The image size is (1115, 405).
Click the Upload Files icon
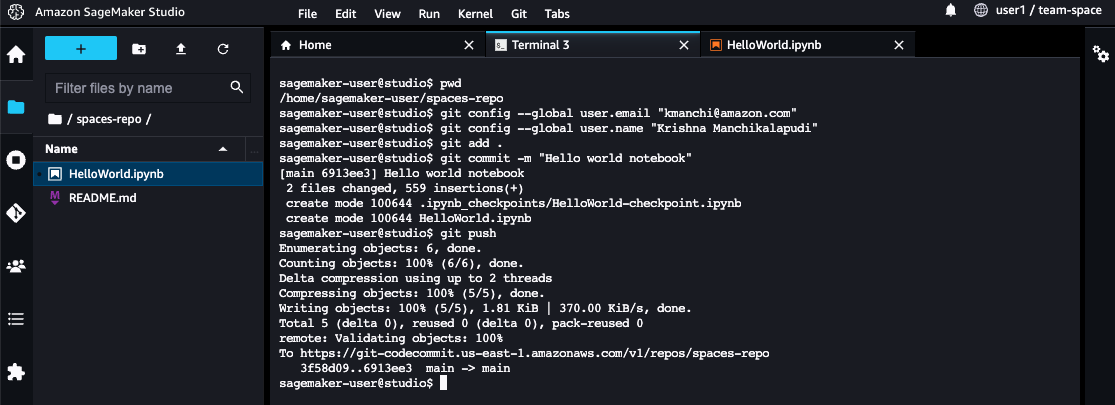[x=181, y=48]
